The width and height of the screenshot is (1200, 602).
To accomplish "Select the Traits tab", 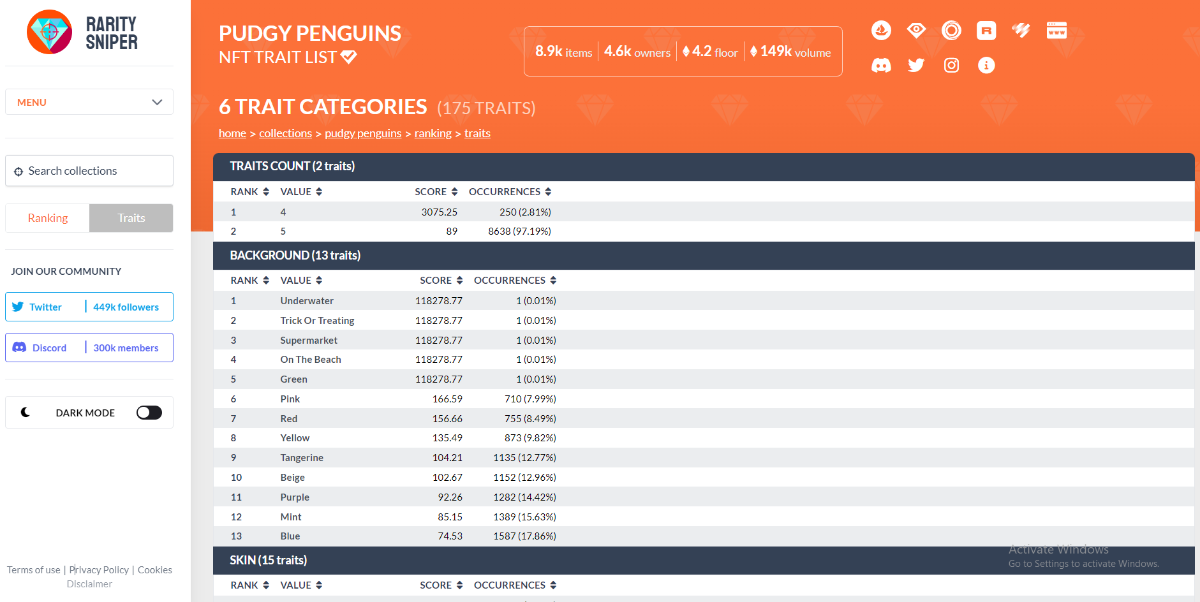I will [131, 218].
